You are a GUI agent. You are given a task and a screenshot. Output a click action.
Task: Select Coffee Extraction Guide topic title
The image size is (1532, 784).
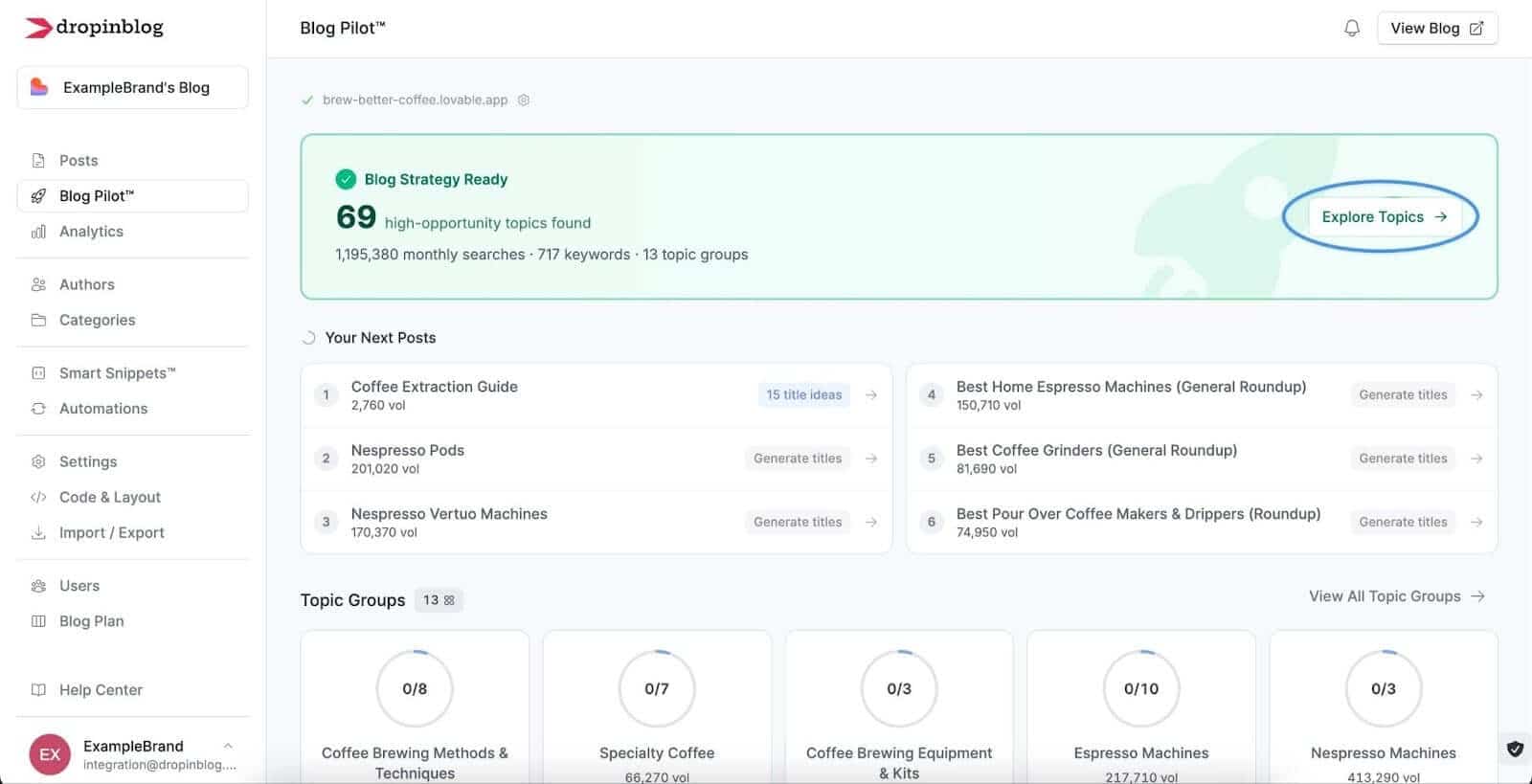coord(435,387)
